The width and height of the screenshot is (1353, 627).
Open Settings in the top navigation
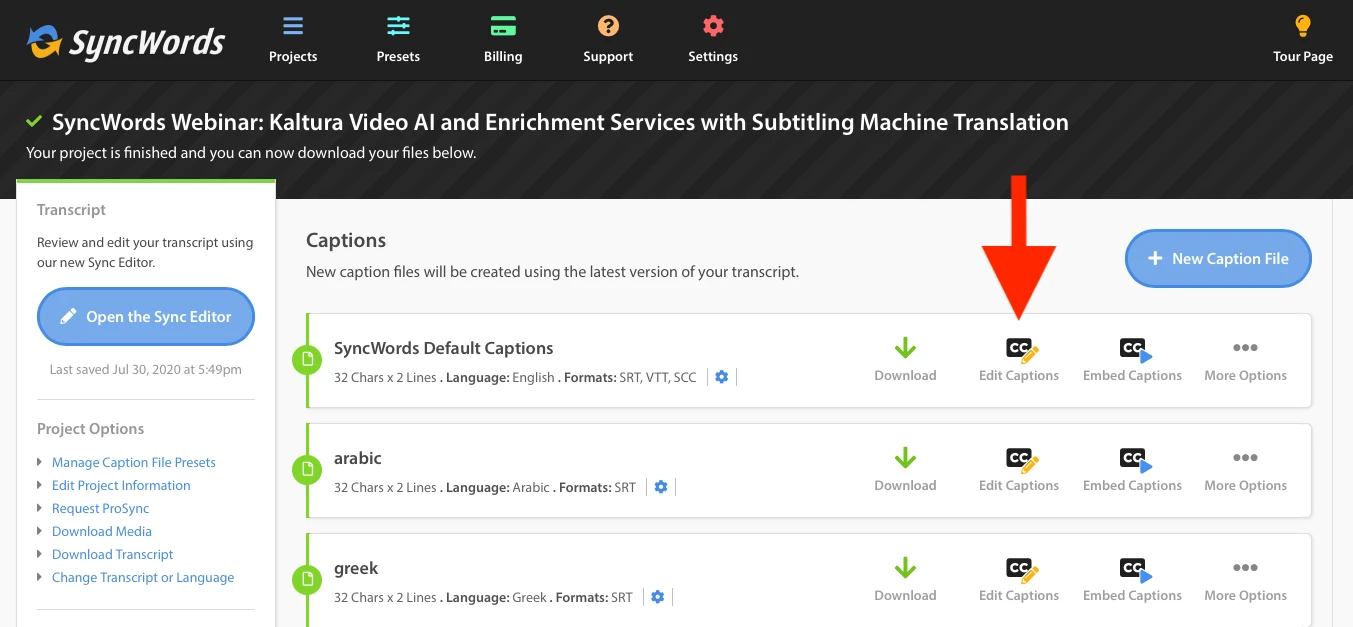(x=713, y=40)
